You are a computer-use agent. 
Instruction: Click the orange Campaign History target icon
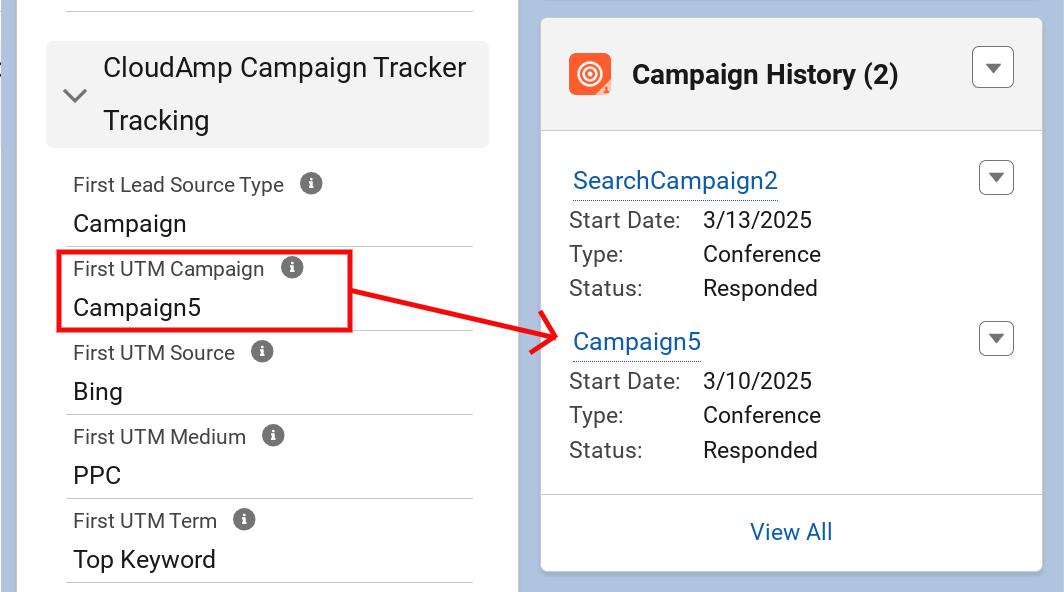[590, 74]
